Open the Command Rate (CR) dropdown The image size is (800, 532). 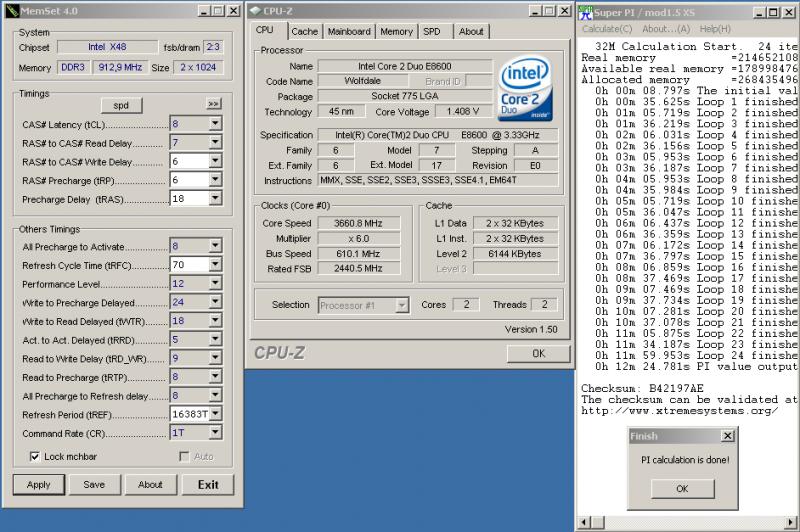pos(215,433)
